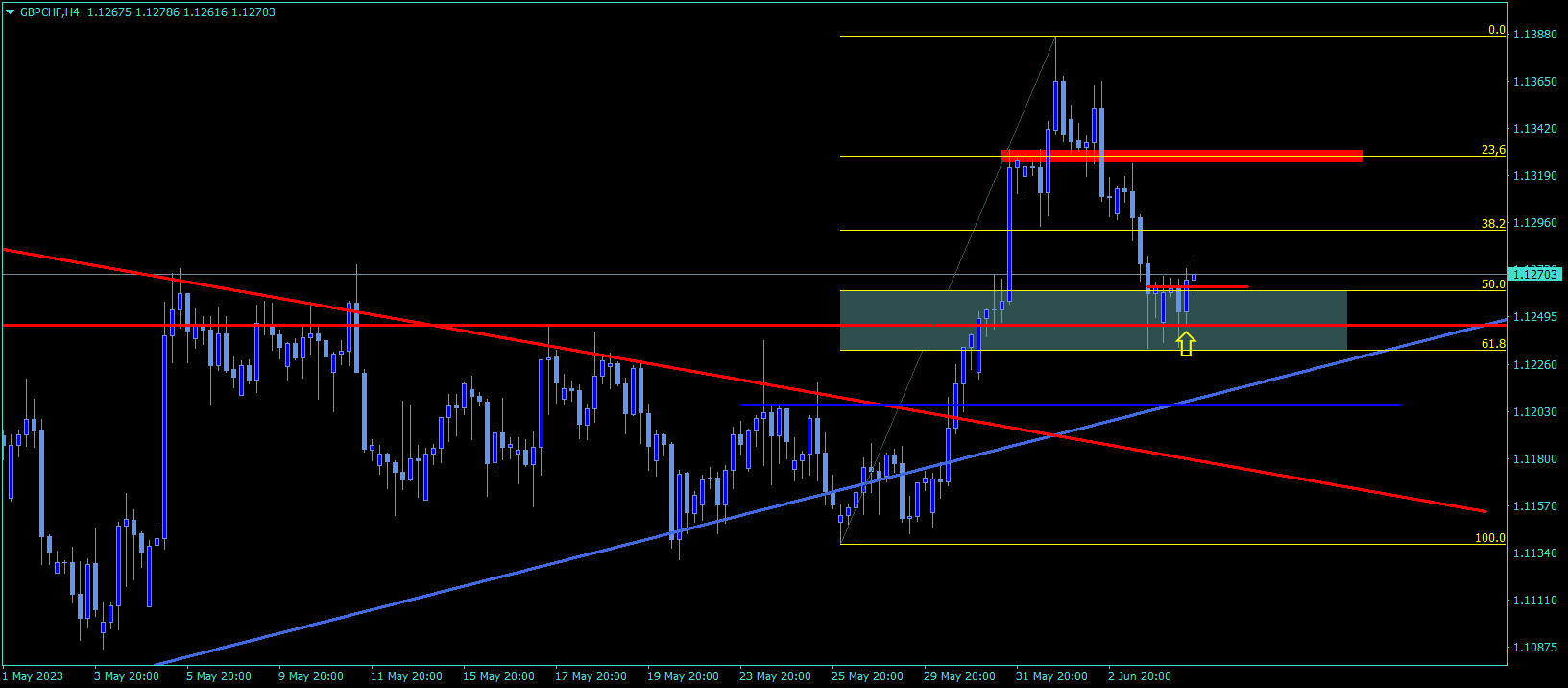This screenshot has width=1568, height=688.
Task: Click the 1.13420 price axis label
Action: [1534, 129]
